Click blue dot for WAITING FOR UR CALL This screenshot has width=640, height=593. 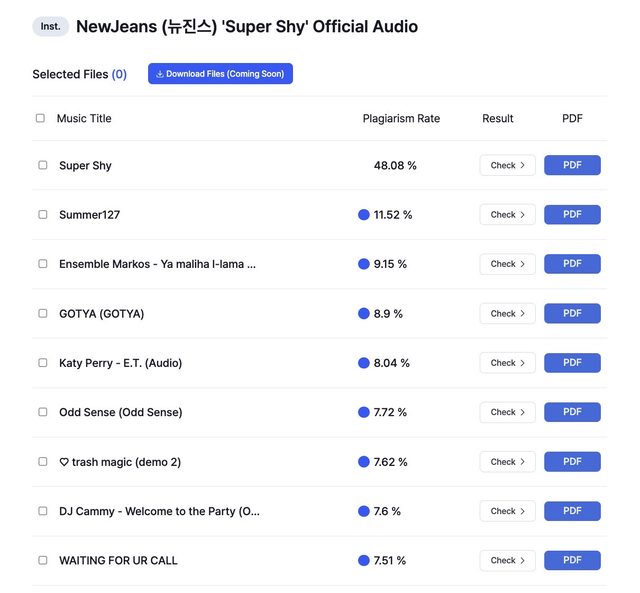(364, 561)
